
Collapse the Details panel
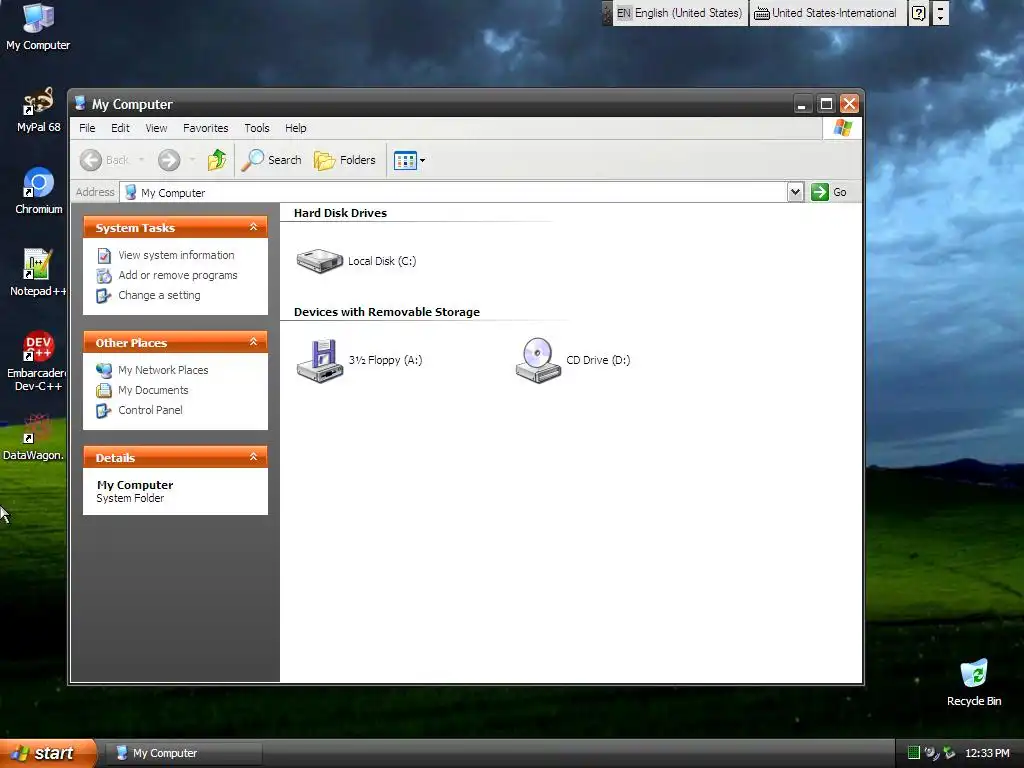pyautogui.click(x=253, y=457)
